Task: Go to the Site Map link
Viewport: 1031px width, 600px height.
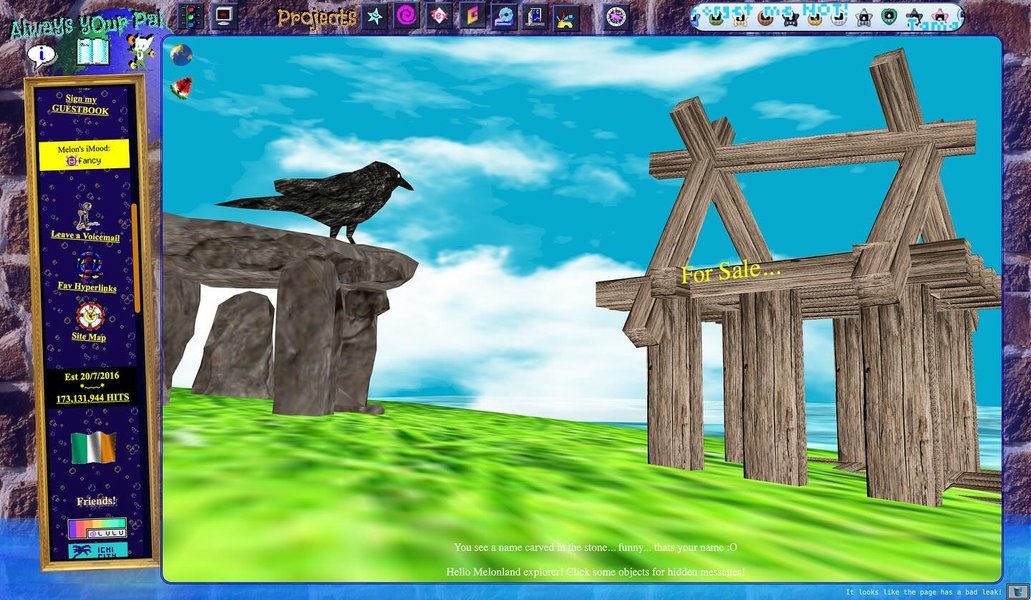Action: point(89,337)
